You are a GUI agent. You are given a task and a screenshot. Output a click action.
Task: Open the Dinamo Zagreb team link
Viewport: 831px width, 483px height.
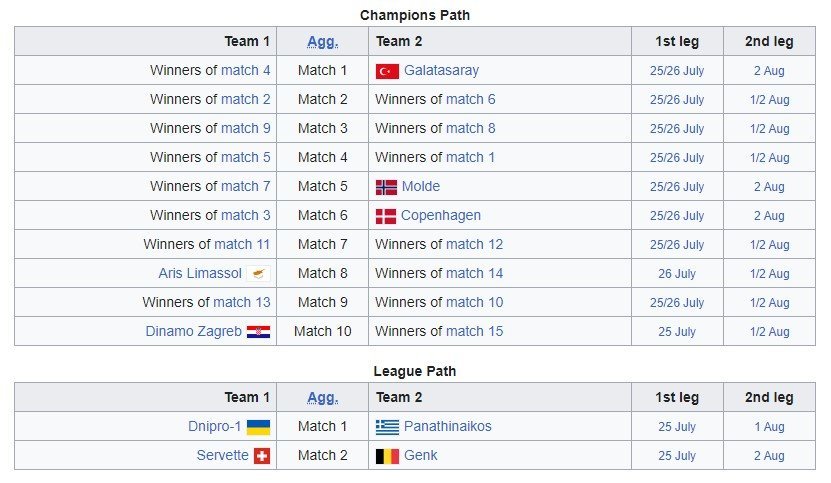coord(193,332)
